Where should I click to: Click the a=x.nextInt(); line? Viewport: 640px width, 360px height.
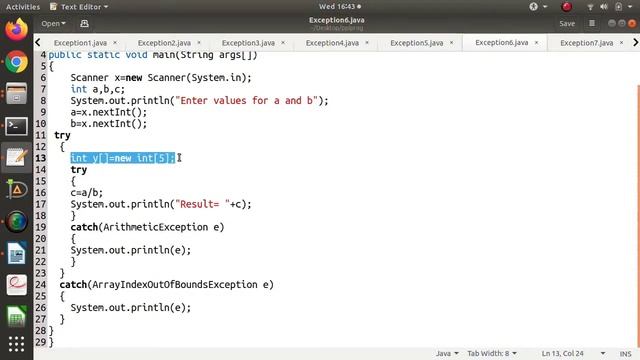tap(109, 112)
